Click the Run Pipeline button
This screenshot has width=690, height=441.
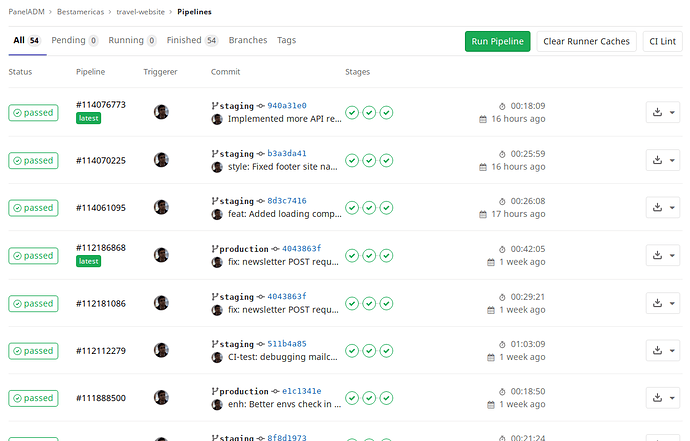tap(498, 41)
